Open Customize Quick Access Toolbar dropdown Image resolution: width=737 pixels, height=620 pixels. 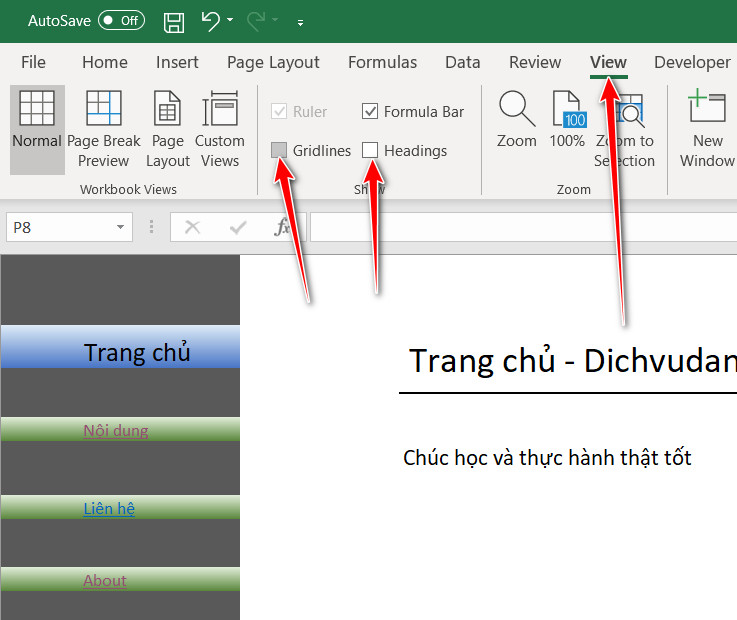[x=300, y=22]
